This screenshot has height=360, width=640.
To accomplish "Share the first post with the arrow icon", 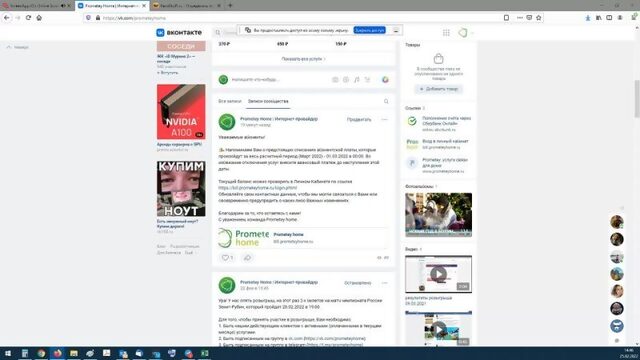I will click(247, 258).
